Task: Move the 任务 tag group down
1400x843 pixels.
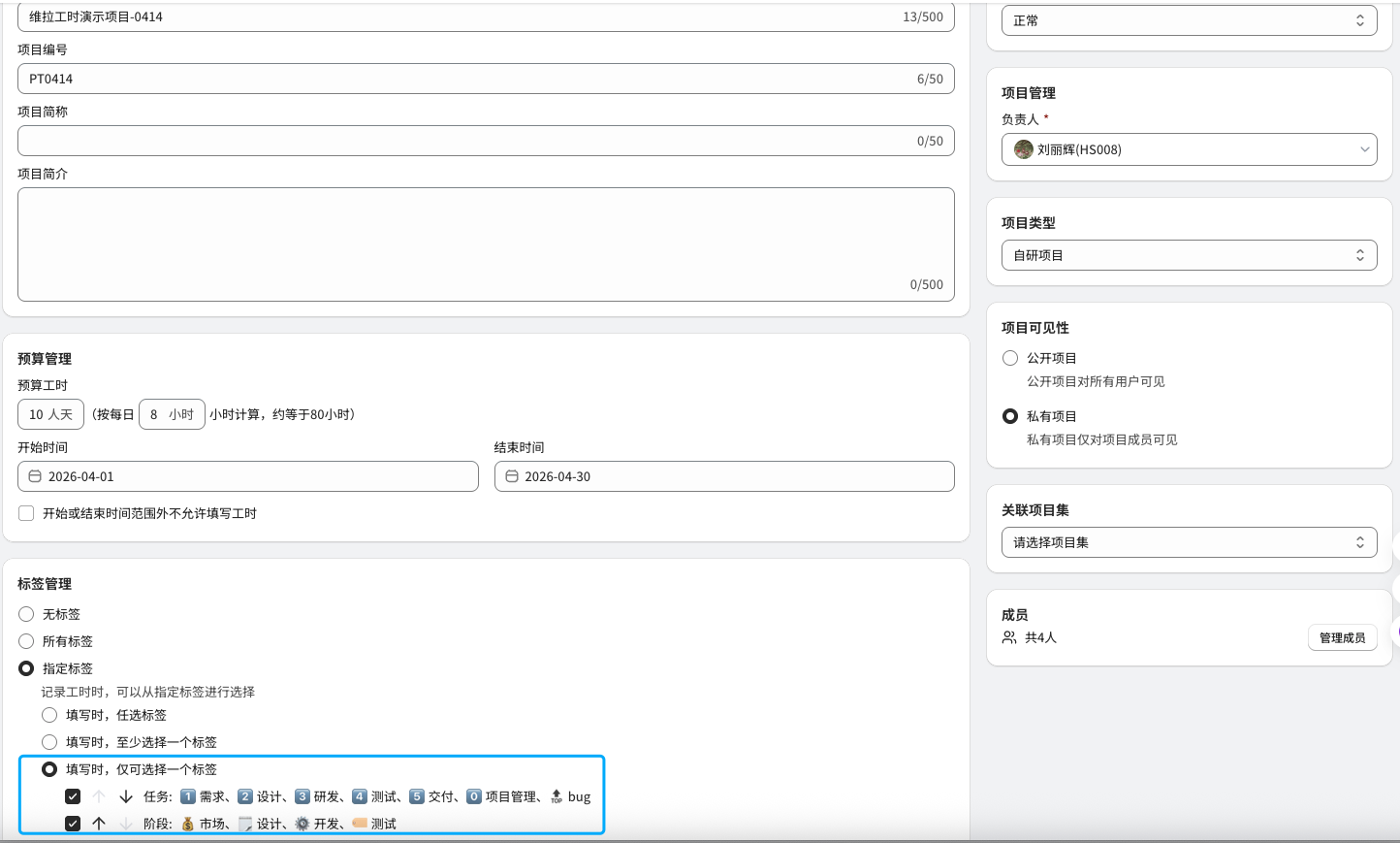Action: coord(126,796)
